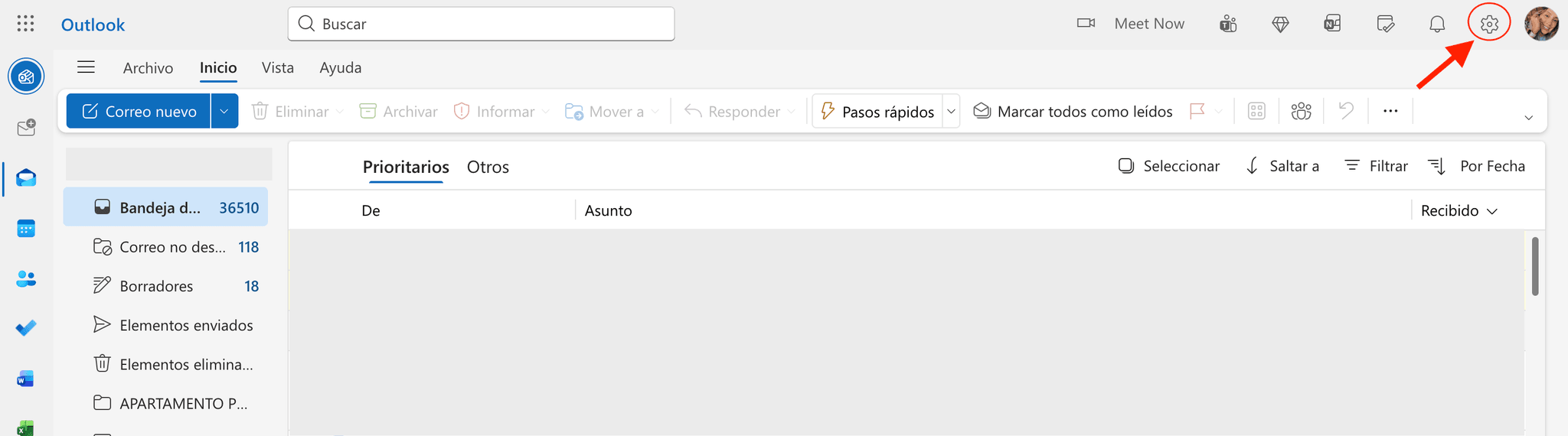This screenshot has width=1568, height=436.
Task: Expand the Informar dropdown arrow
Action: pos(545,112)
